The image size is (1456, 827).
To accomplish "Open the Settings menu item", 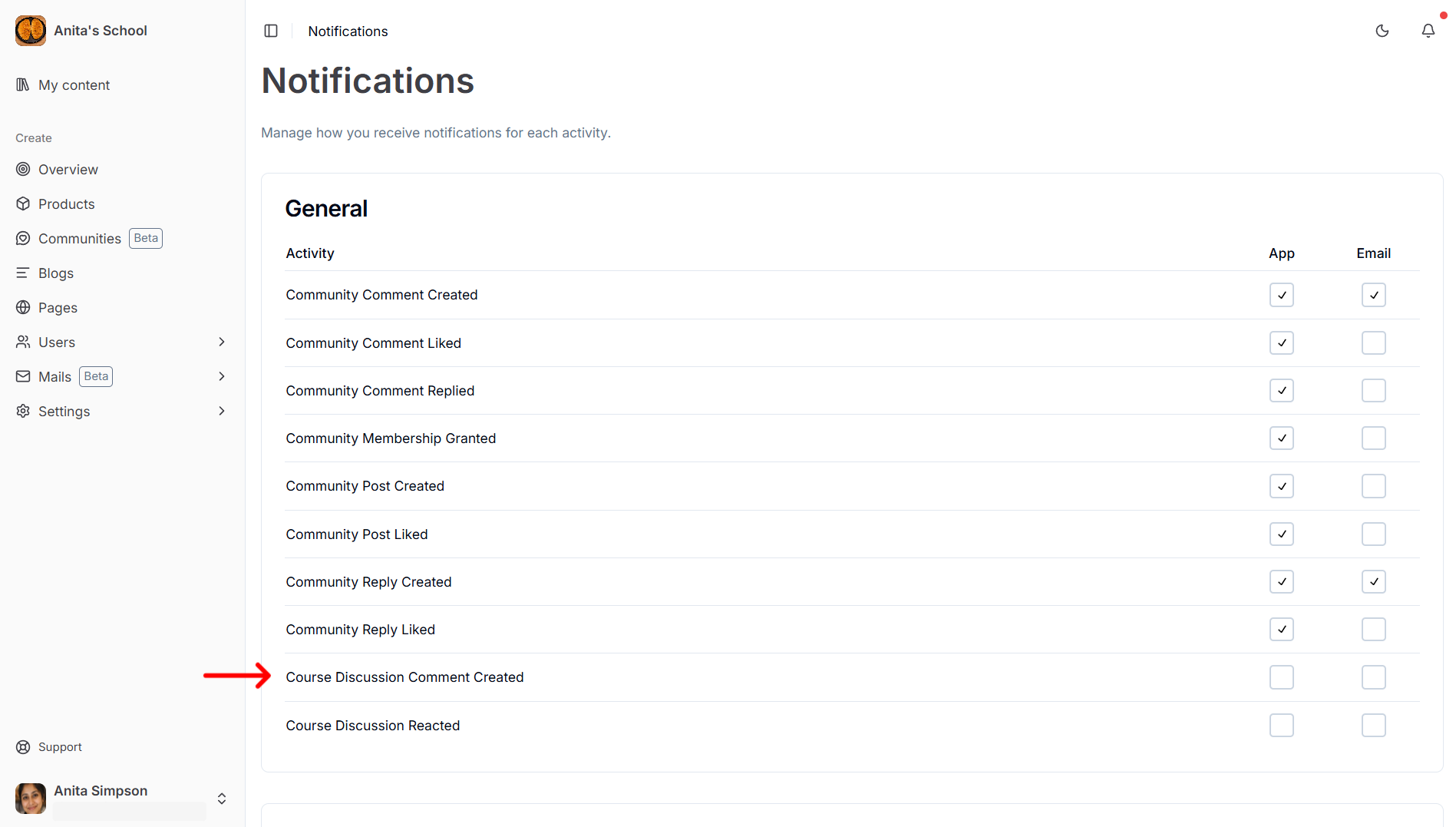I will point(123,411).
